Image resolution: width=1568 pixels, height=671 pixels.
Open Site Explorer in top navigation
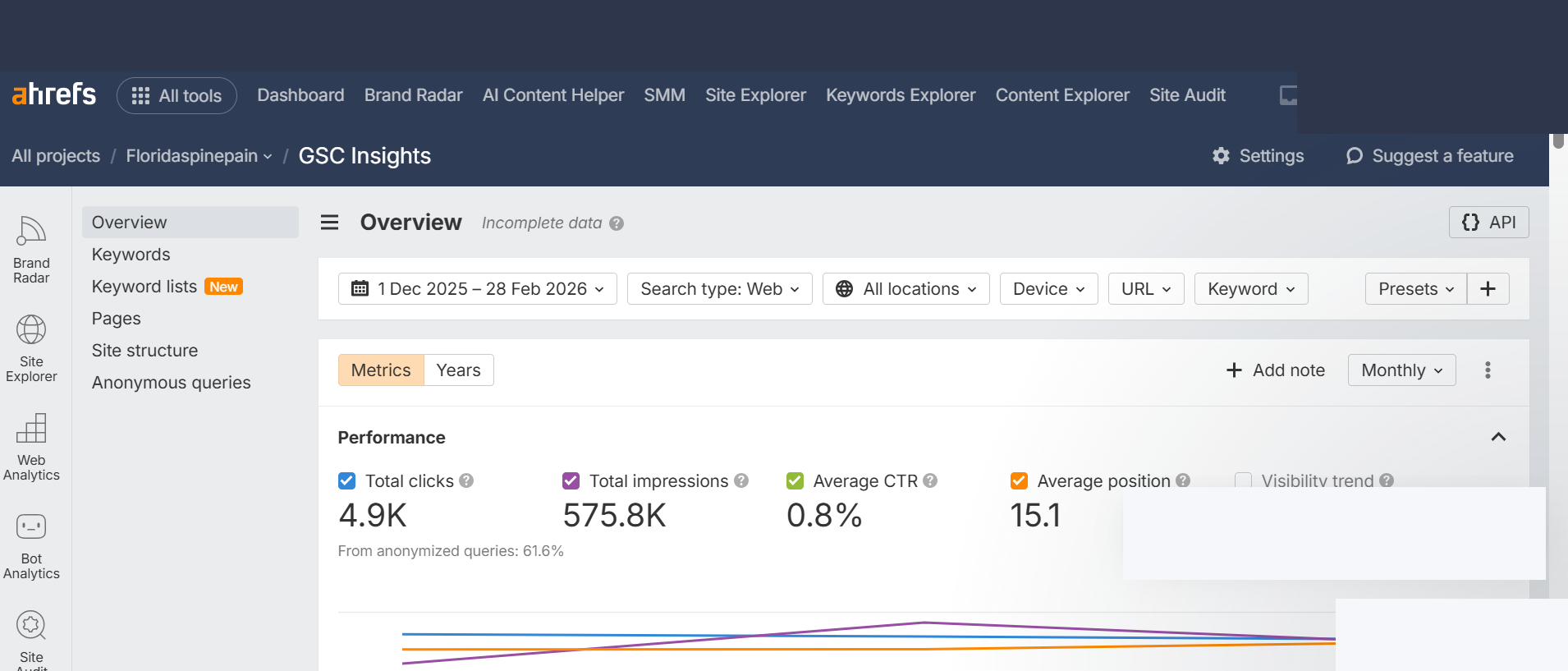[755, 95]
